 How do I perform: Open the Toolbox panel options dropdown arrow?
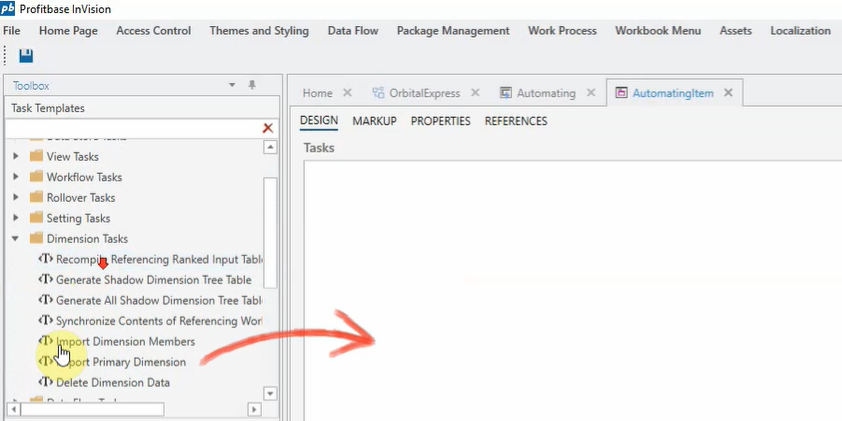tap(232, 85)
